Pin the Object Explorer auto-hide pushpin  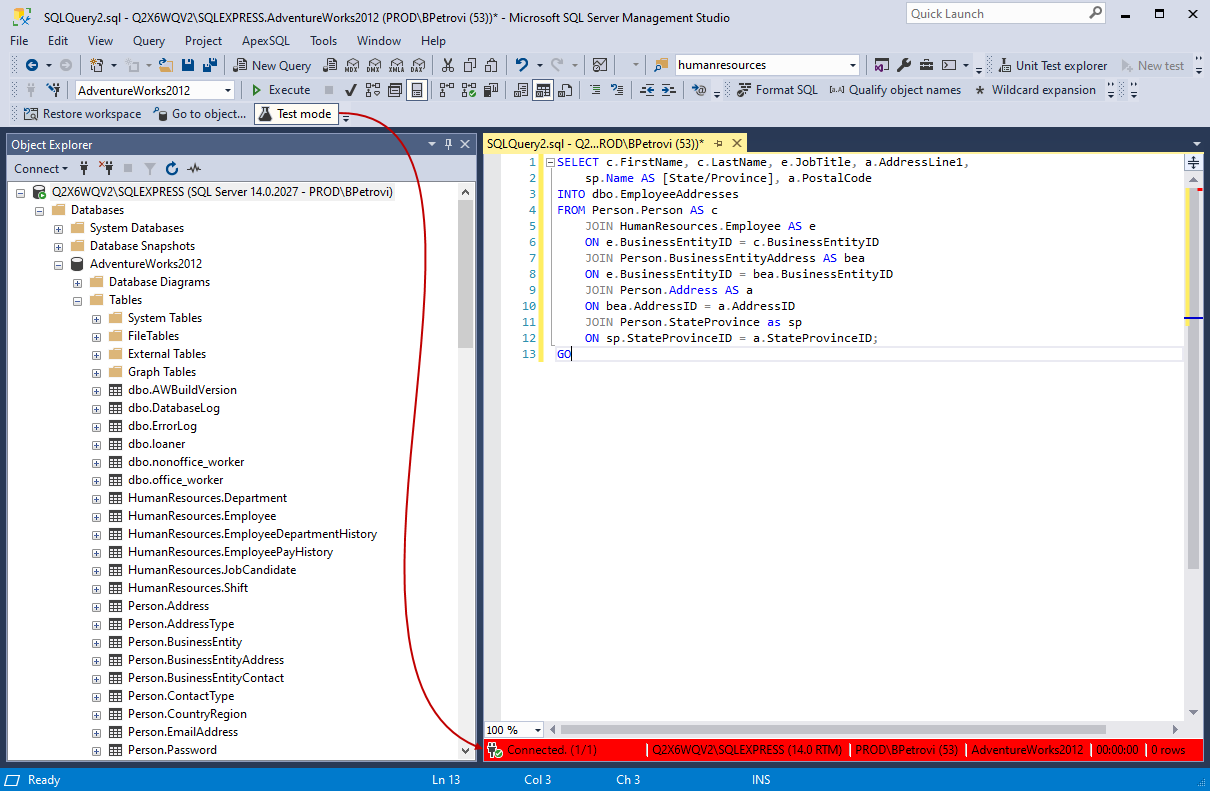tap(449, 145)
